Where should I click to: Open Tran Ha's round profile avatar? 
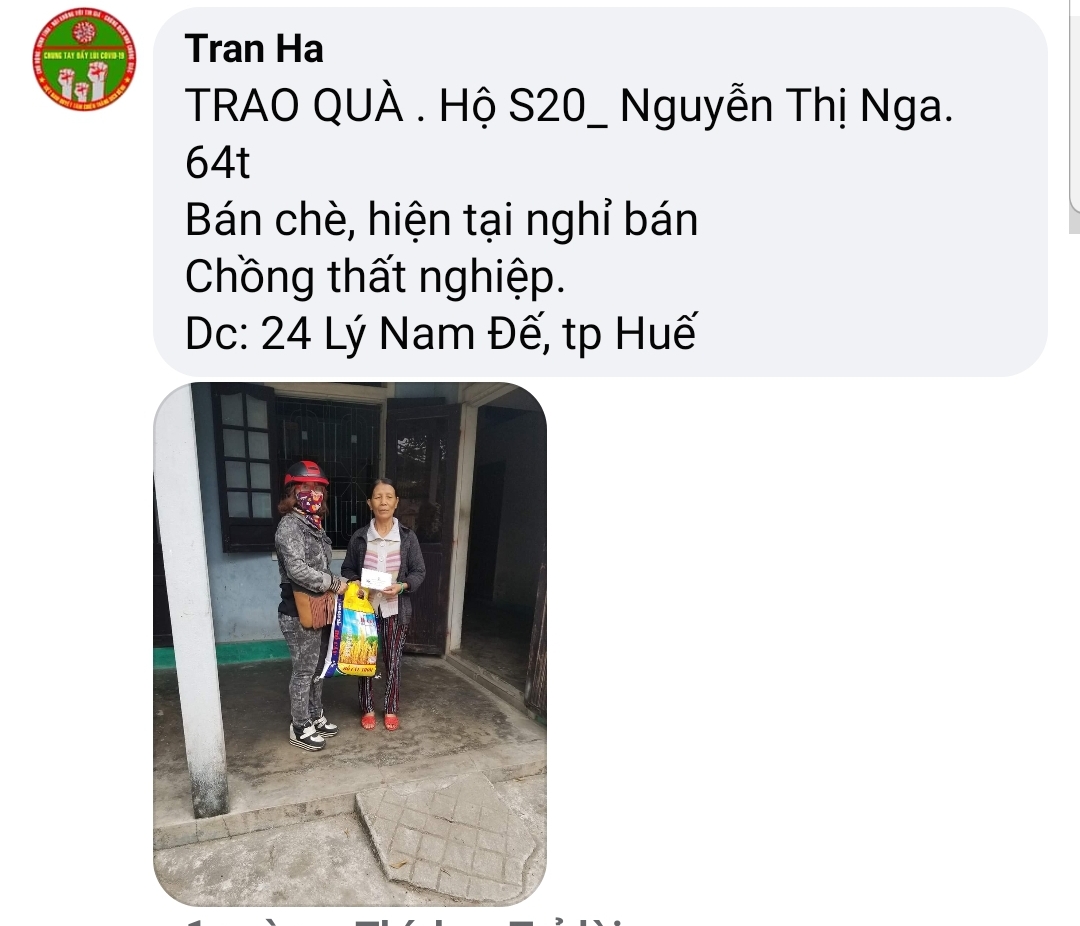84,59
